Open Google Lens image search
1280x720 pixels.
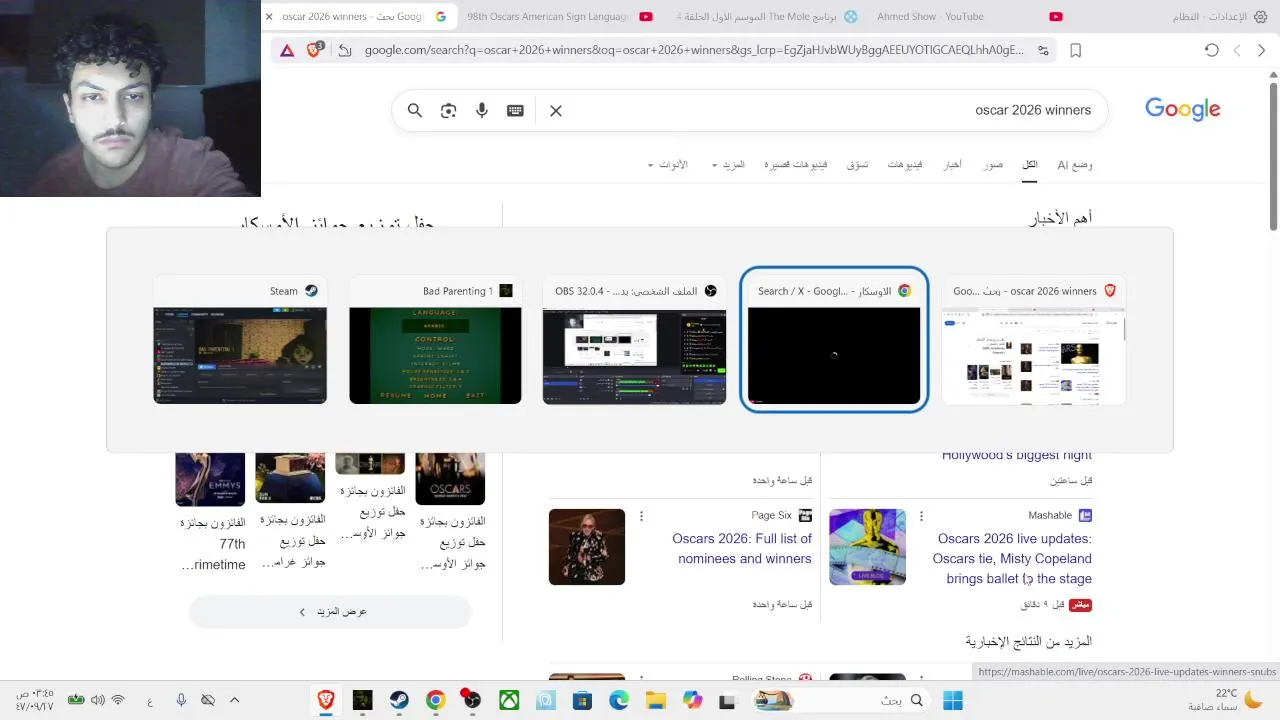pos(448,111)
